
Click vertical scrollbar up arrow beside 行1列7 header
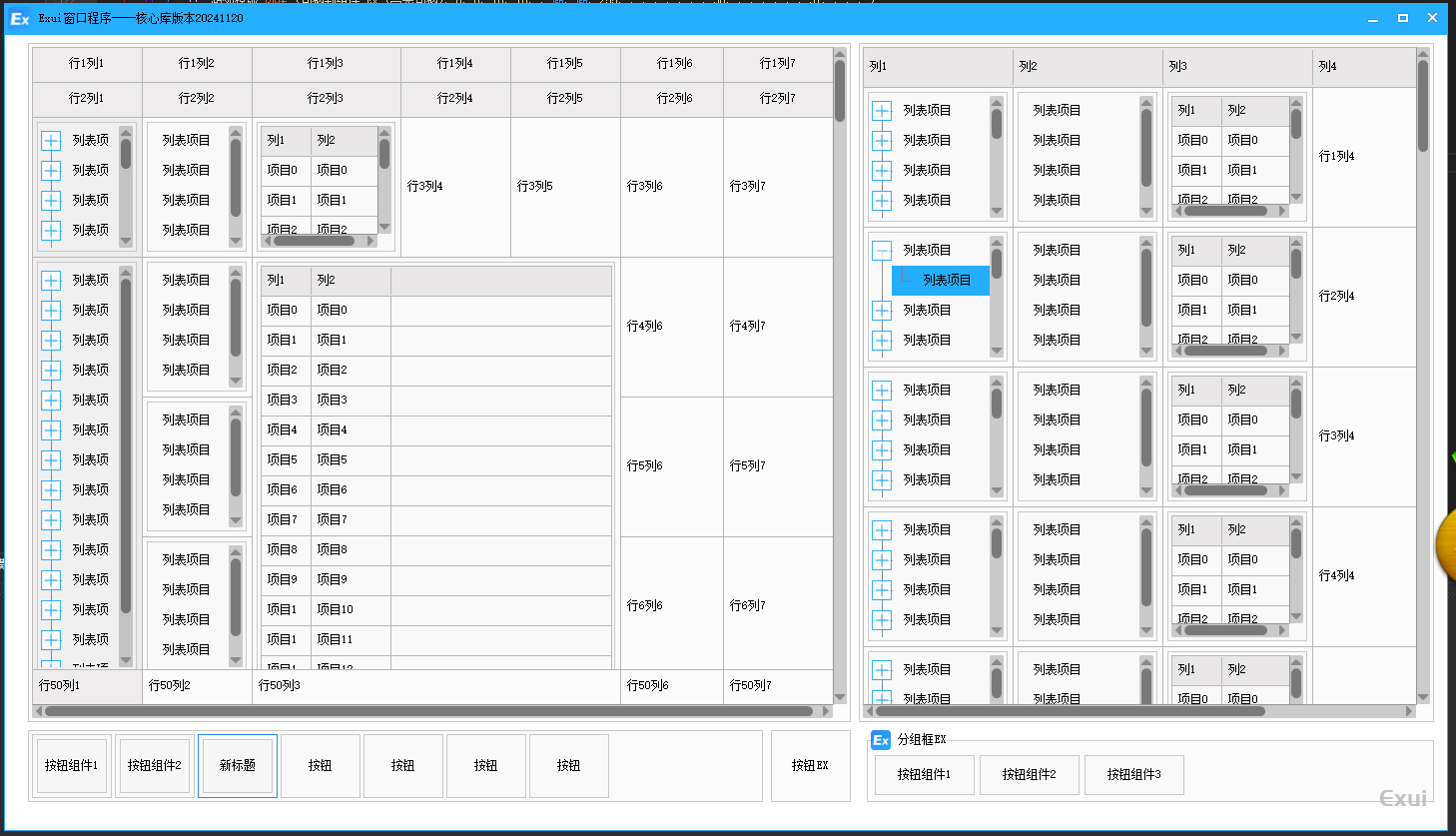tap(840, 54)
